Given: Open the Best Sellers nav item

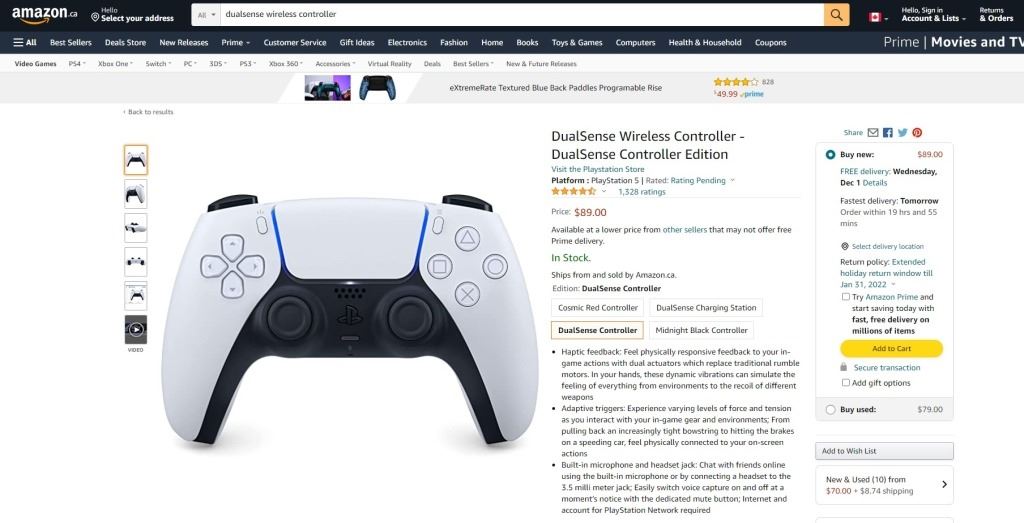Looking at the screenshot, I should [x=71, y=42].
